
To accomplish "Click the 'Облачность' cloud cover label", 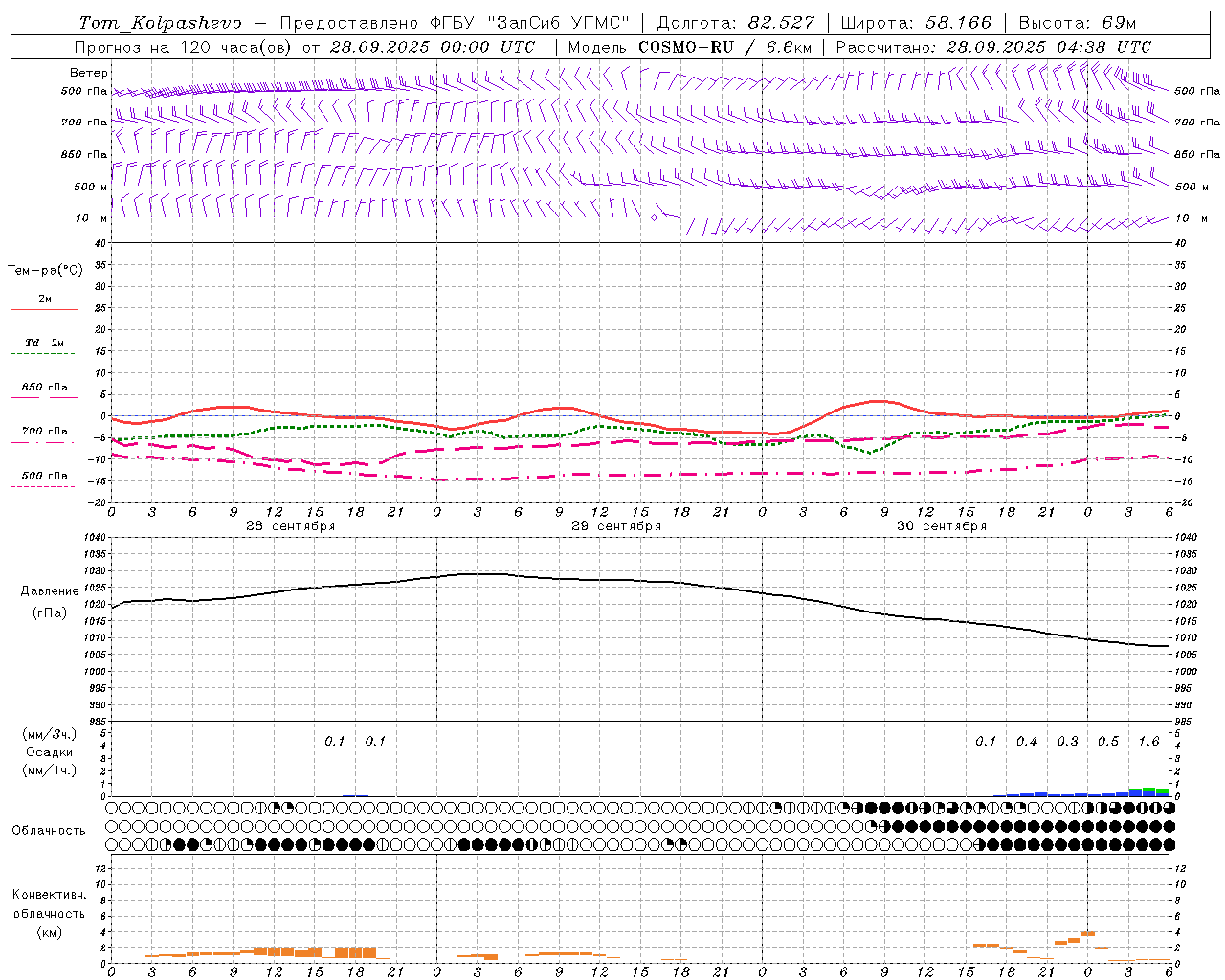I will tap(49, 831).
